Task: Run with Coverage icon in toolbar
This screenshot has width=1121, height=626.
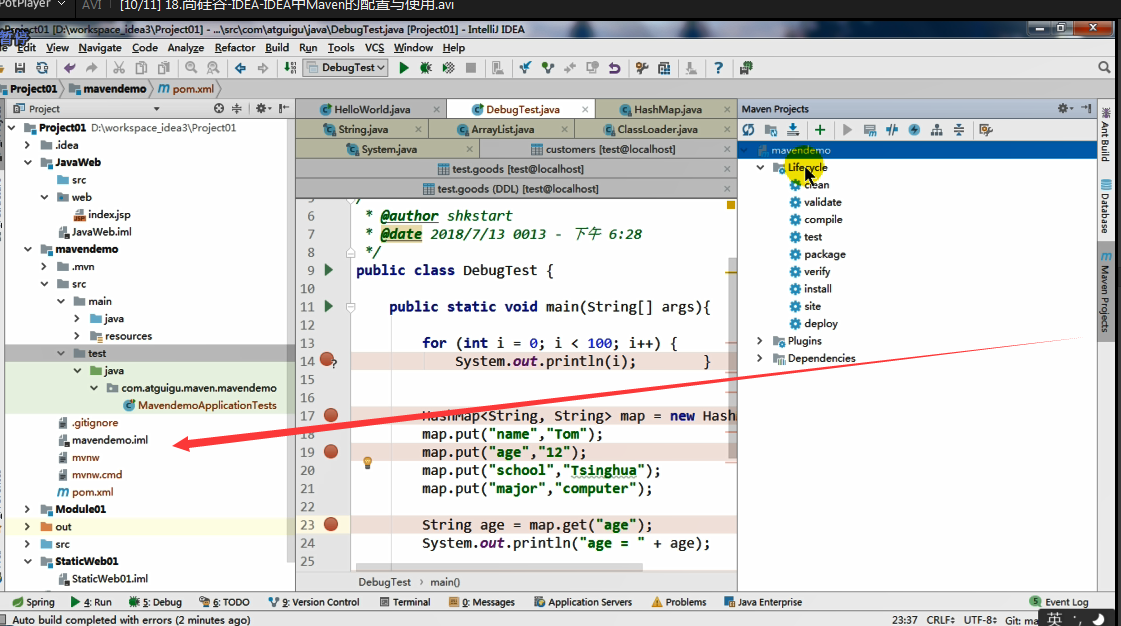Action: [448, 68]
